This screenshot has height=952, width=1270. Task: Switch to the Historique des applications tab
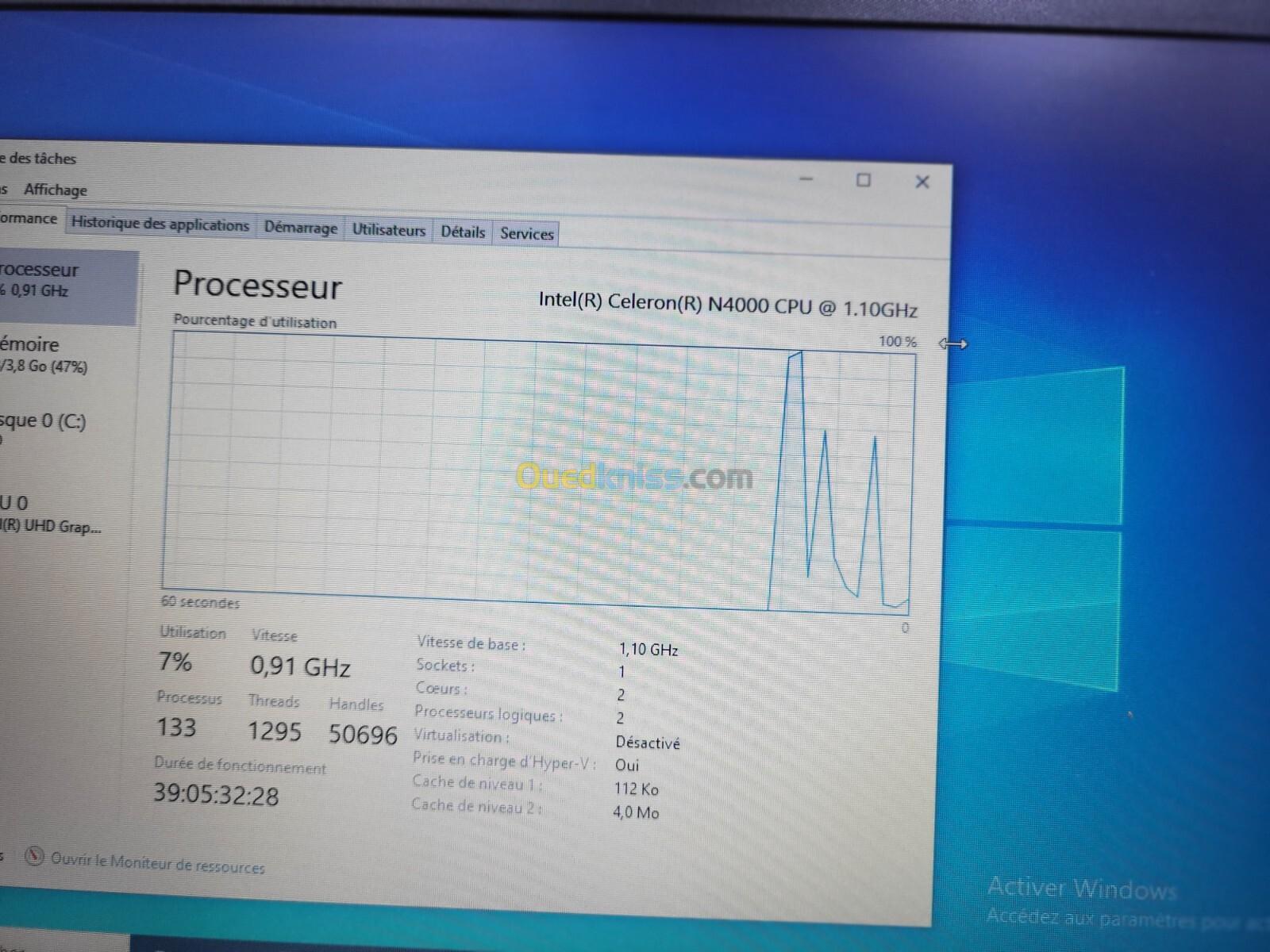160,225
